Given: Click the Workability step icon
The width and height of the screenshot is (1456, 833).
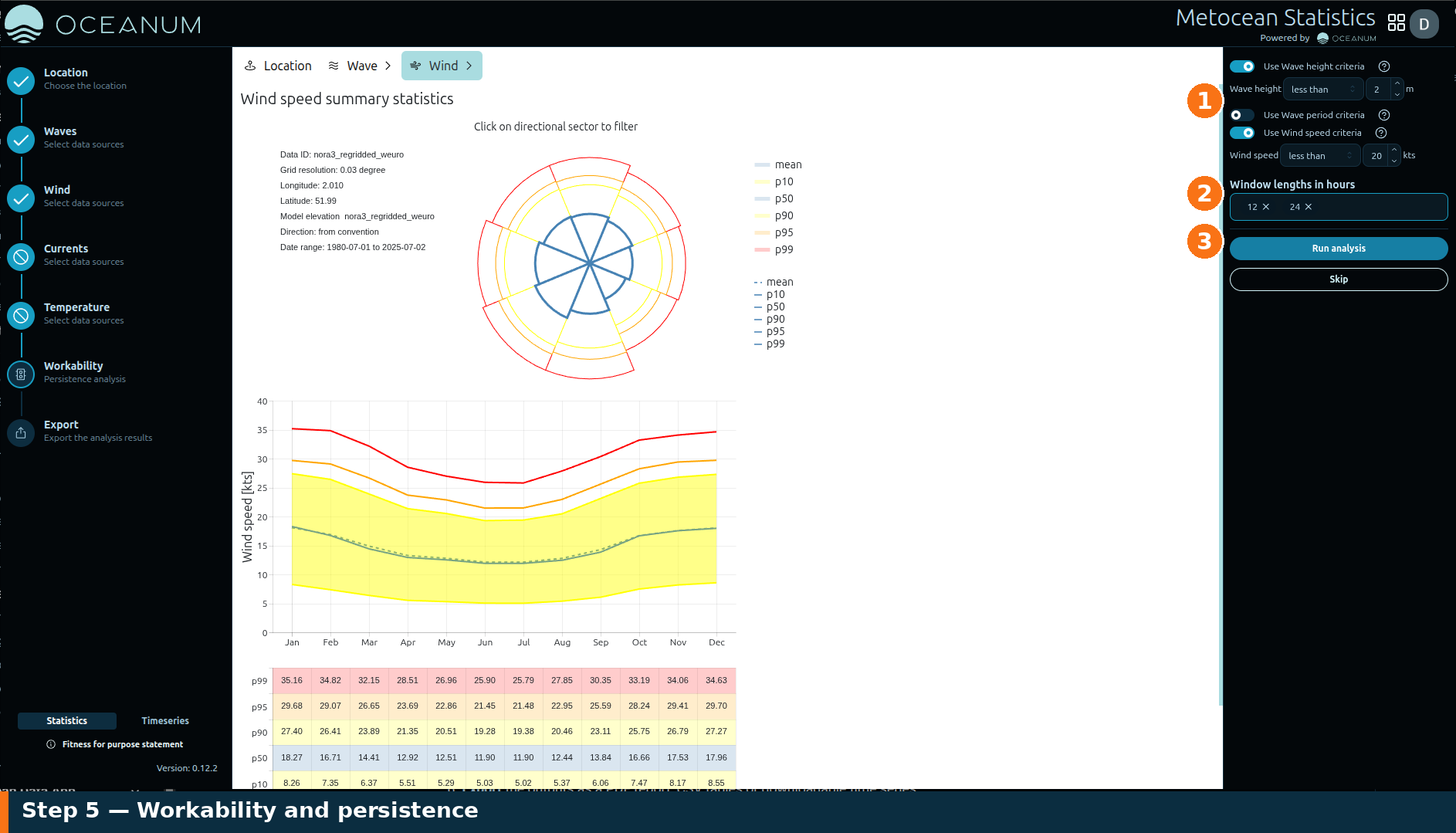Looking at the screenshot, I should (21, 374).
